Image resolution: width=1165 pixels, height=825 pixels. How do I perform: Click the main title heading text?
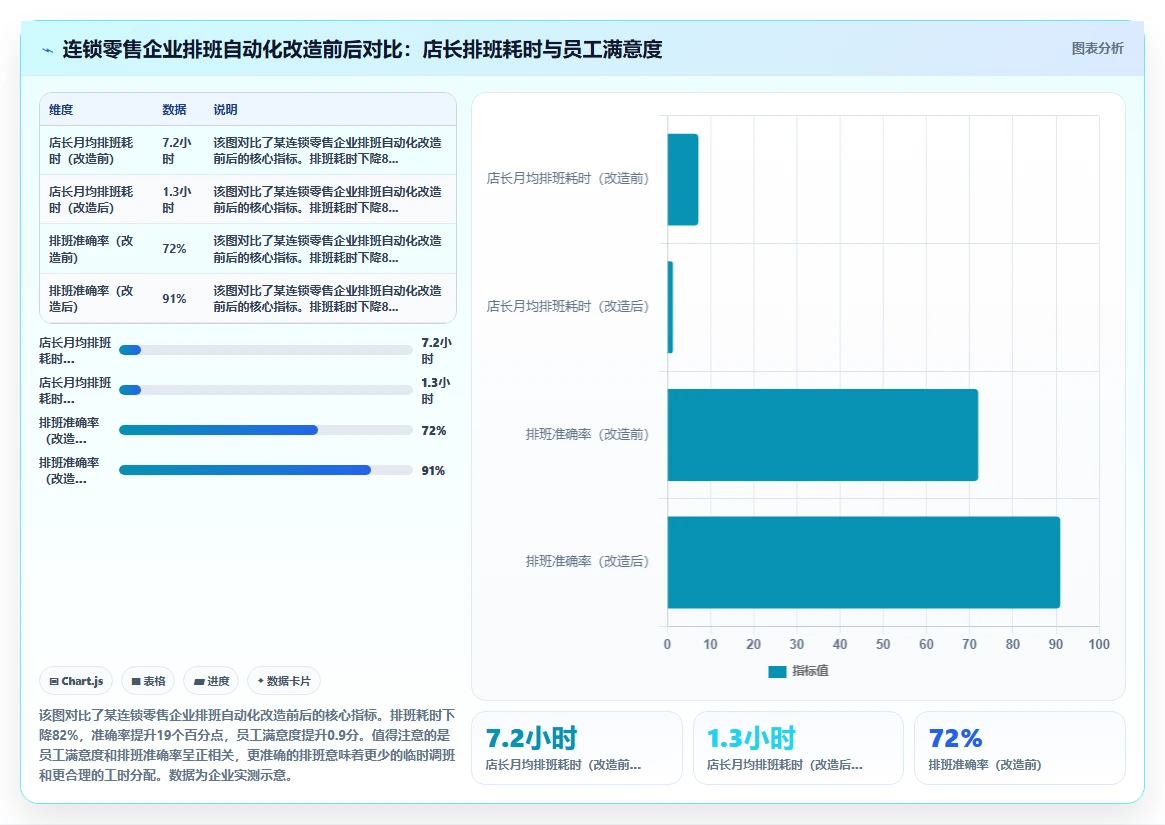coord(362,50)
